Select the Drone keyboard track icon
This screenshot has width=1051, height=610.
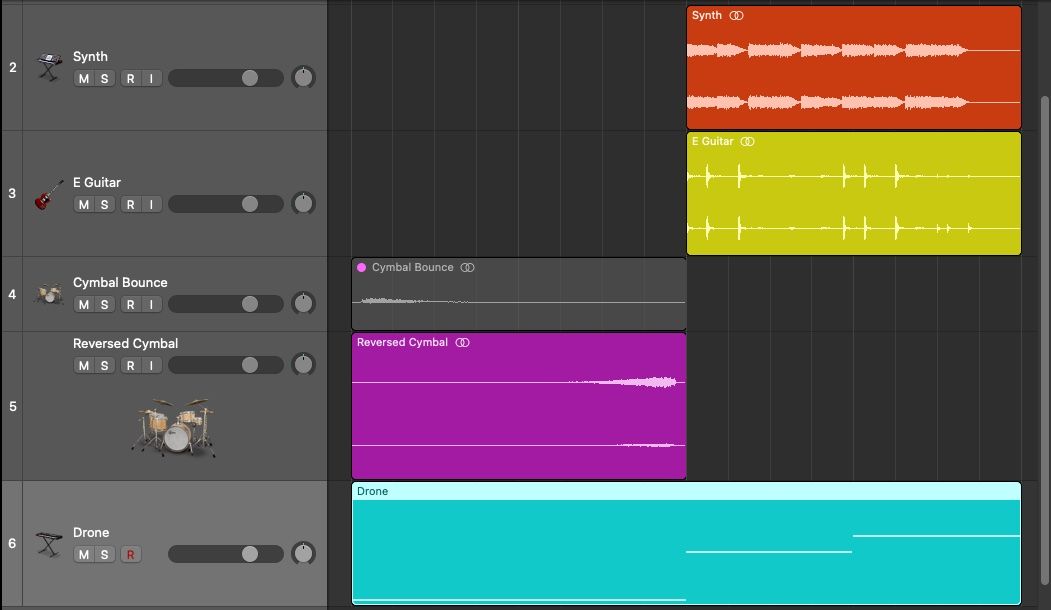tap(48, 543)
